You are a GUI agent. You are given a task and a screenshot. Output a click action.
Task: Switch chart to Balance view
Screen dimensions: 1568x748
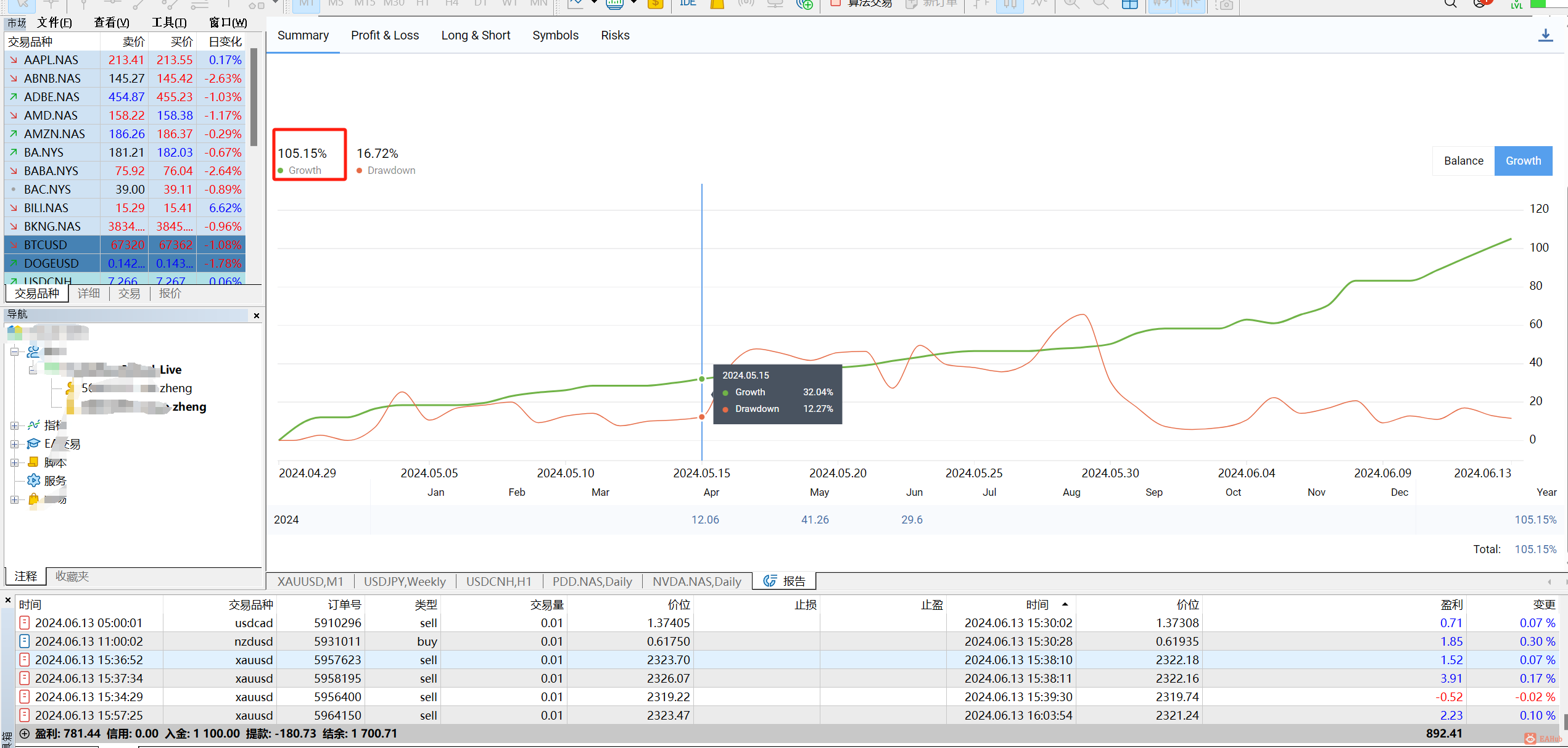tap(1463, 161)
